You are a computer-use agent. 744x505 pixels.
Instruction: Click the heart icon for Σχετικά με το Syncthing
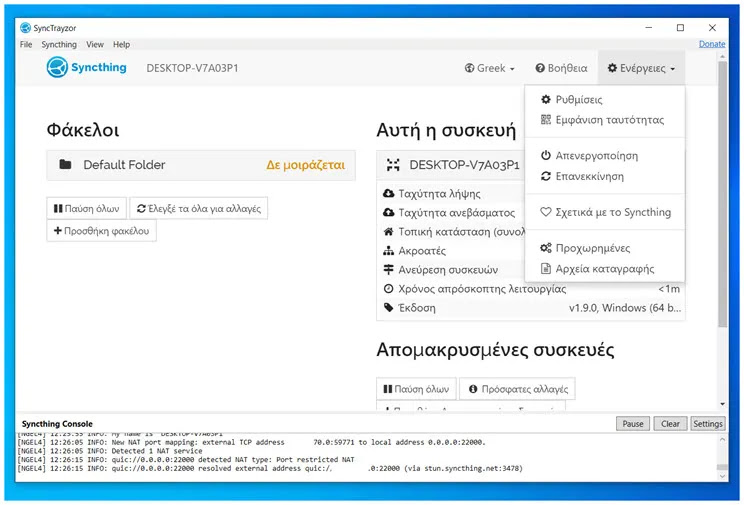546,212
